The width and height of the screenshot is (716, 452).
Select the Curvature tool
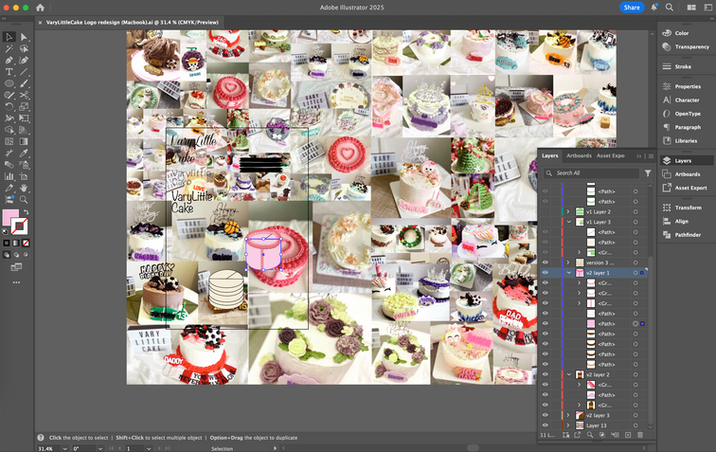point(24,60)
